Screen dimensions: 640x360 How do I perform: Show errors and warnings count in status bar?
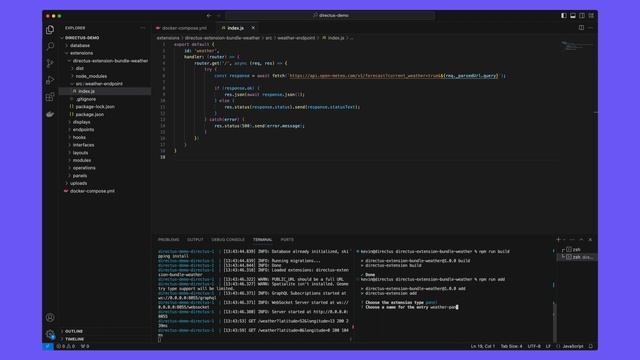pyautogui.click(x=66, y=346)
